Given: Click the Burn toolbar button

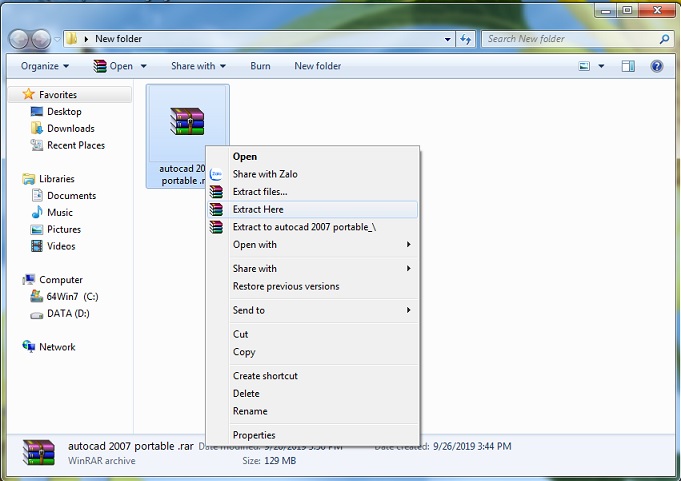Looking at the screenshot, I should click(260, 66).
